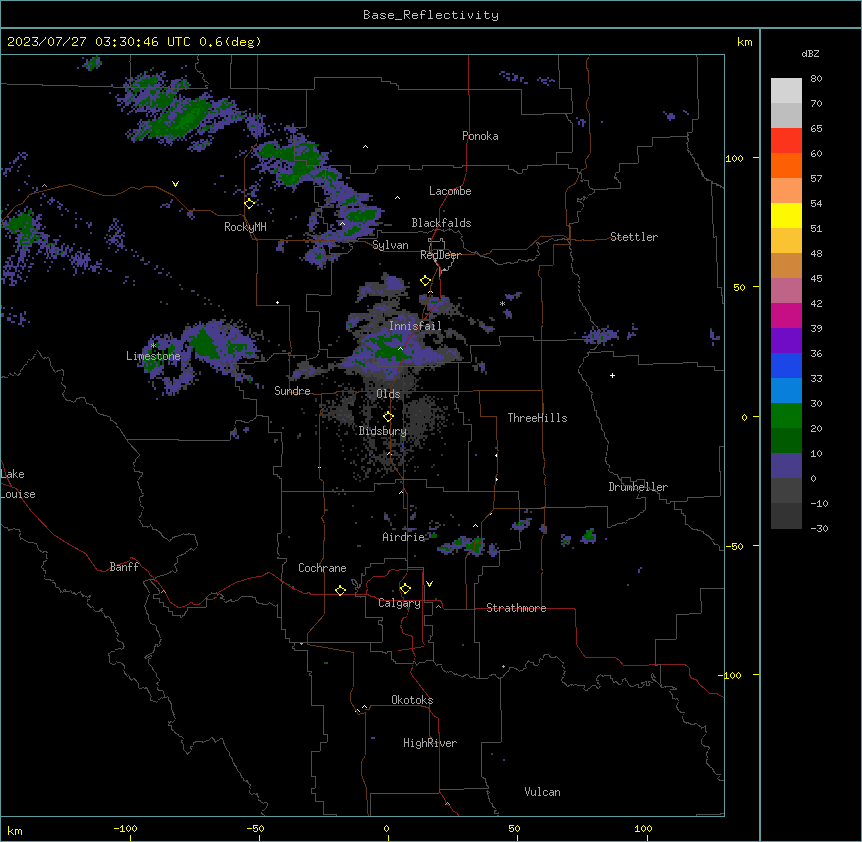The width and height of the screenshot is (862, 842).
Task: Click the white plus marker west of Drumheller
Action: [612, 375]
